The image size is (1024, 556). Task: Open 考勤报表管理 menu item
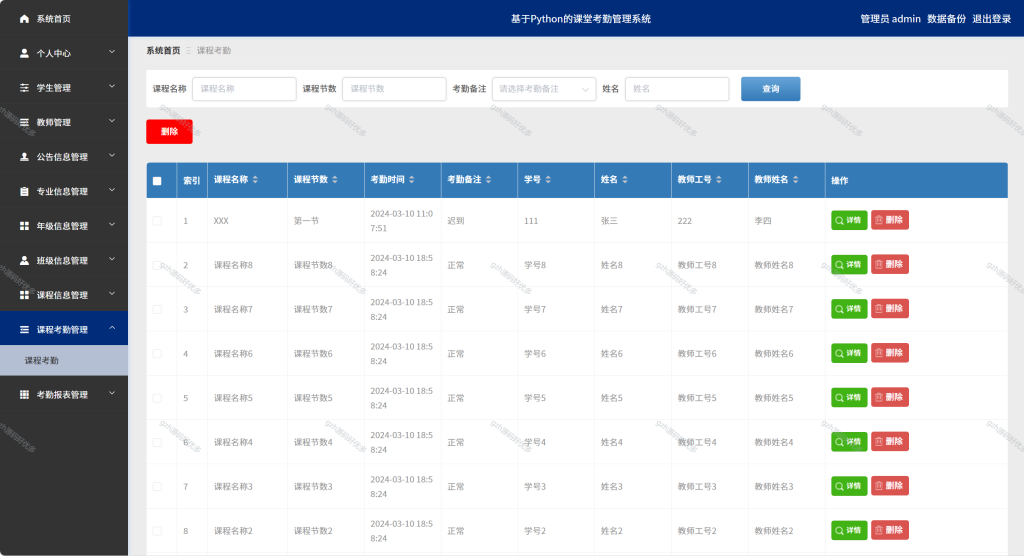64,395
